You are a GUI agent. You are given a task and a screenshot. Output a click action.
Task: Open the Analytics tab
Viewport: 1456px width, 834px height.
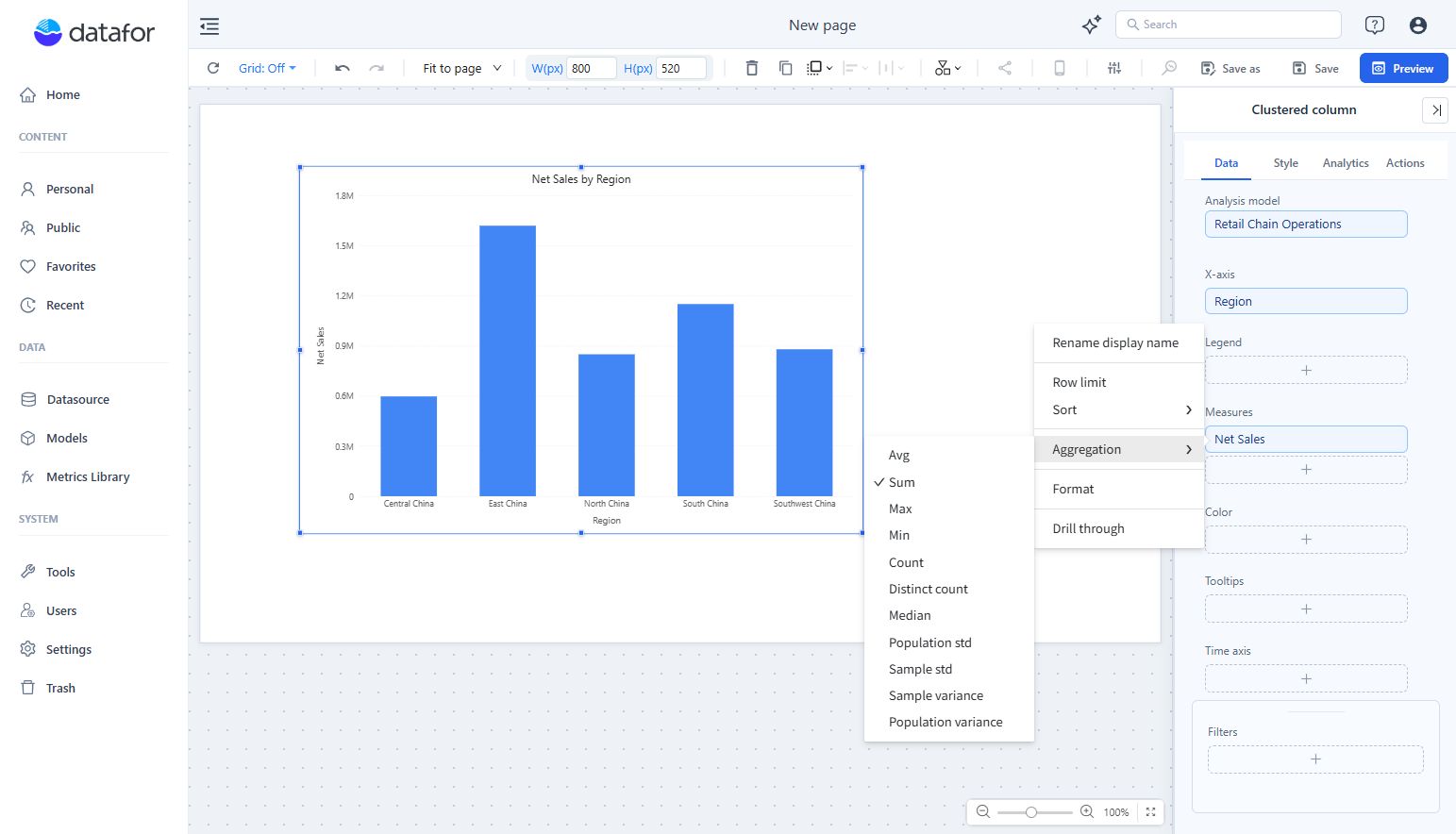1346,163
